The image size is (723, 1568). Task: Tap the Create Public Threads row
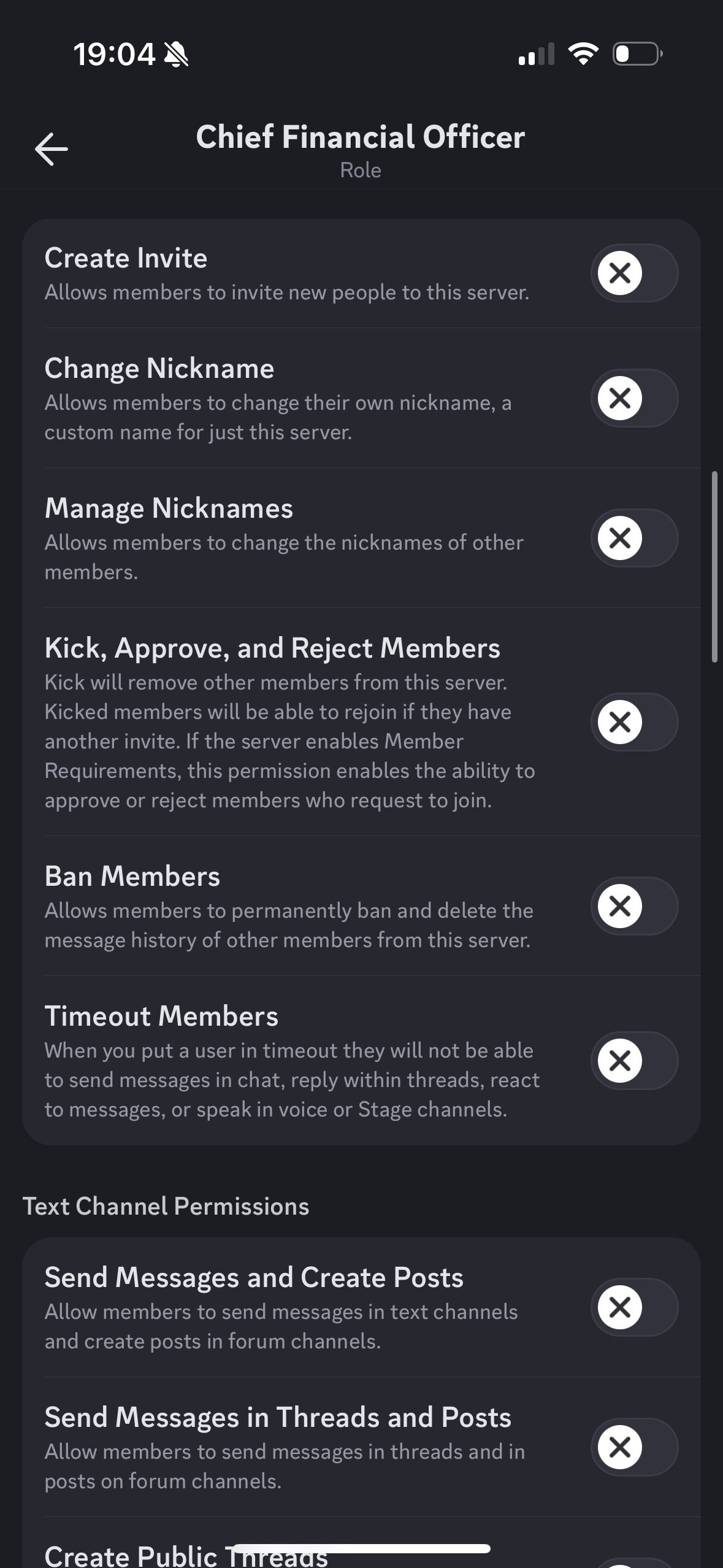click(x=186, y=1556)
